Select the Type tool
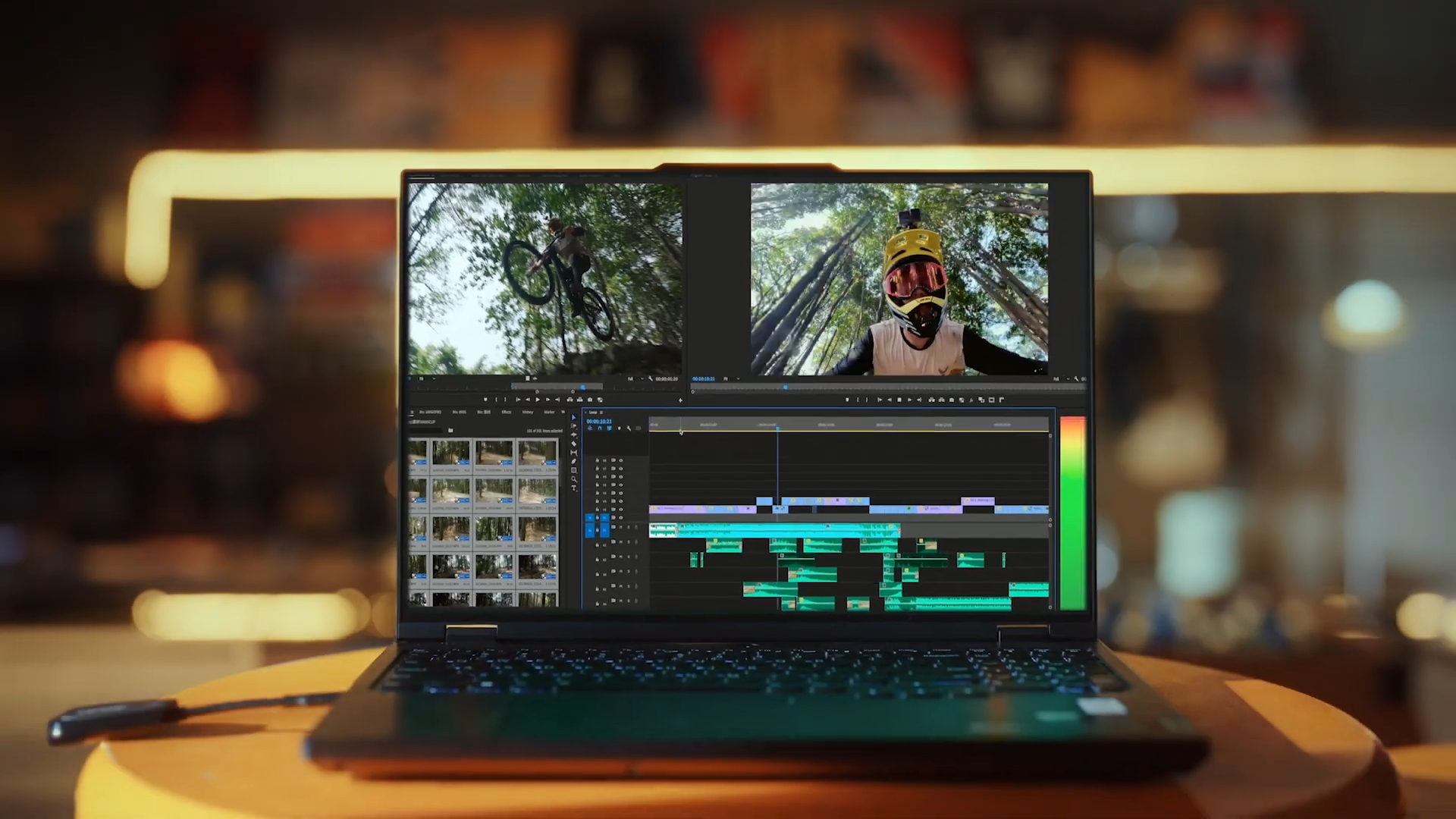1456x819 pixels. click(574, 488)
